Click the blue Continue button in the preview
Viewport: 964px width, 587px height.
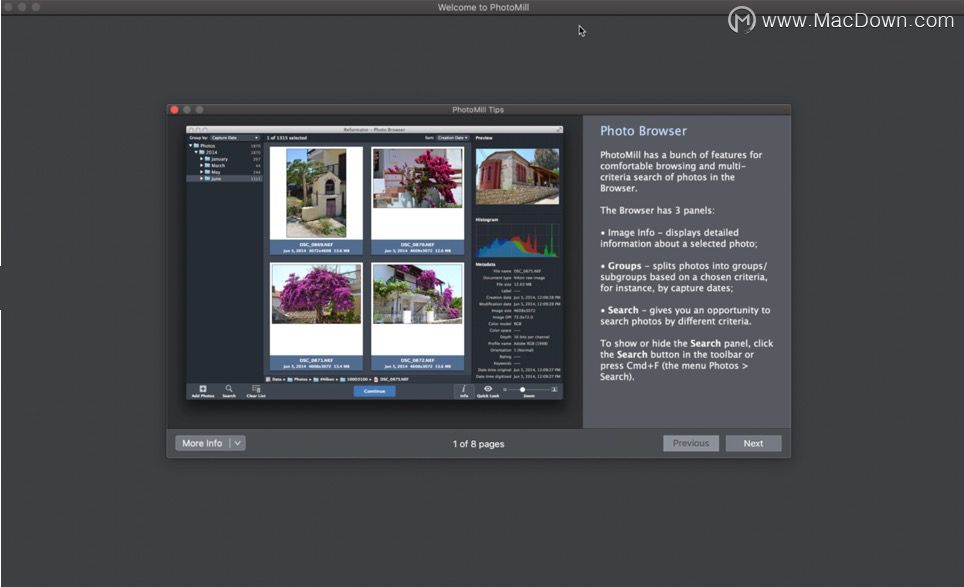click(374, 391)
